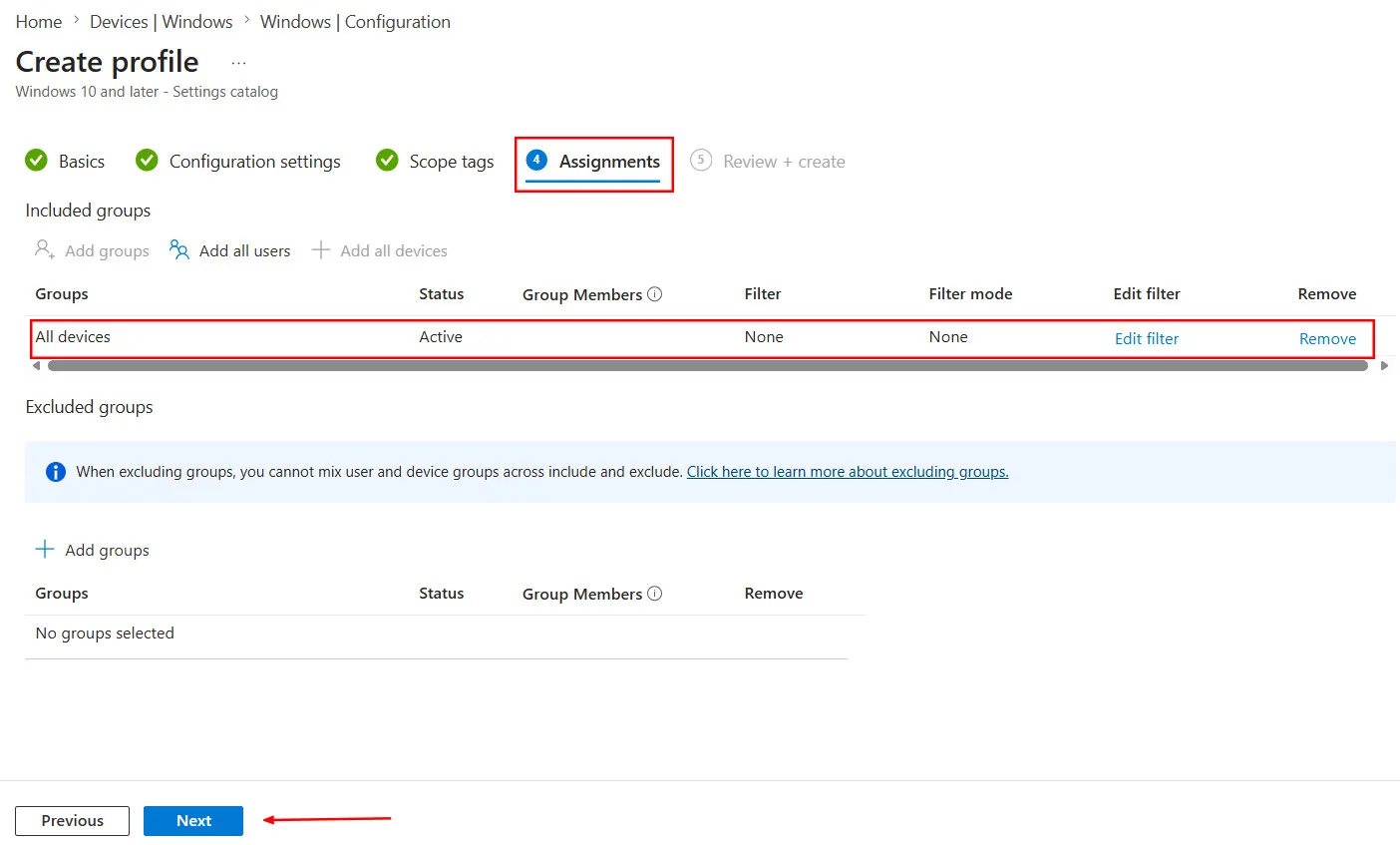Click the Filter column header
This screenshot has width=1400, height=845.
click(763, 294)
